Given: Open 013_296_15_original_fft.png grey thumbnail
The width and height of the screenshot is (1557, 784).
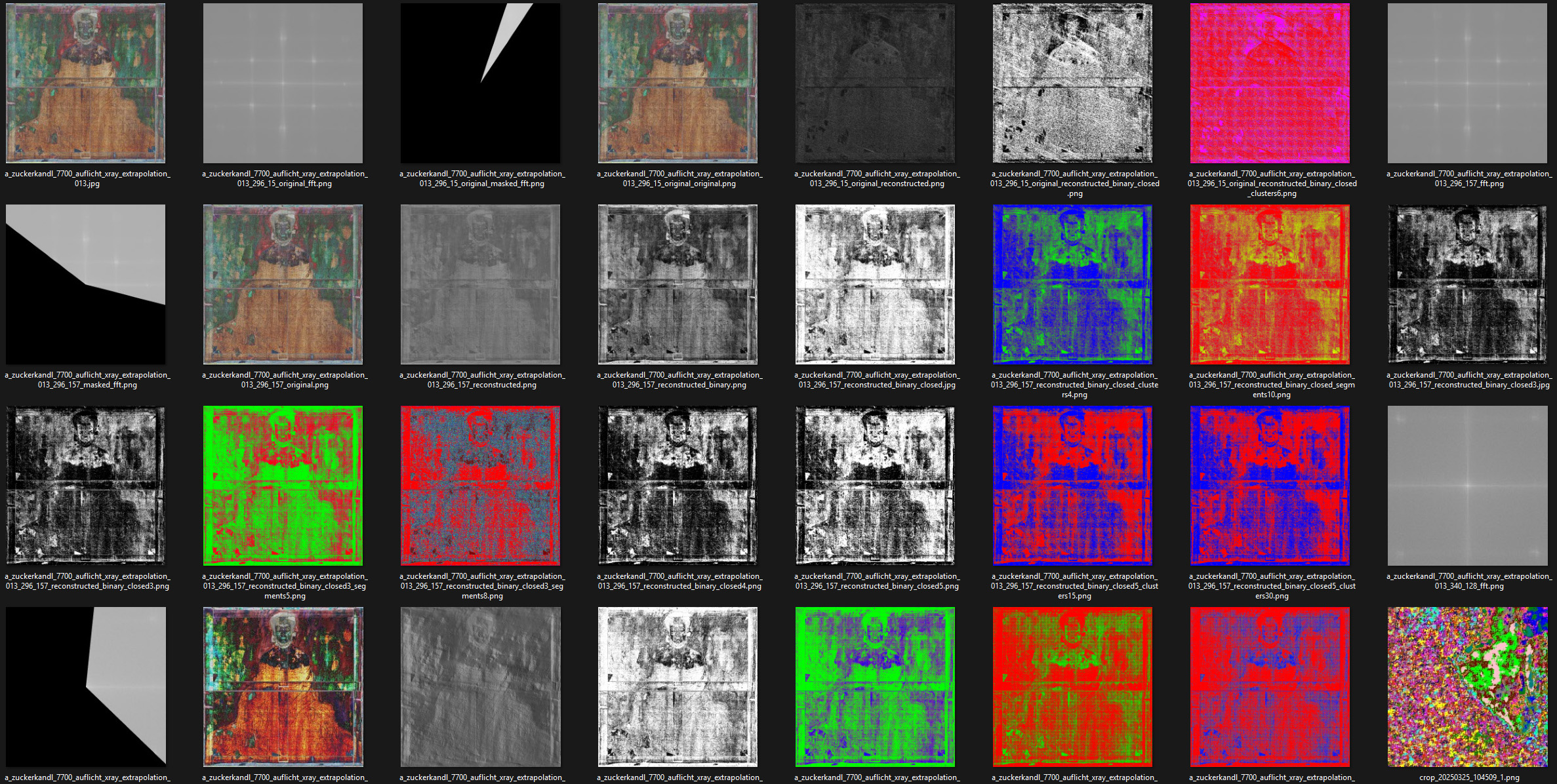Looking at the screenshot, I should [x=283, y=83].
